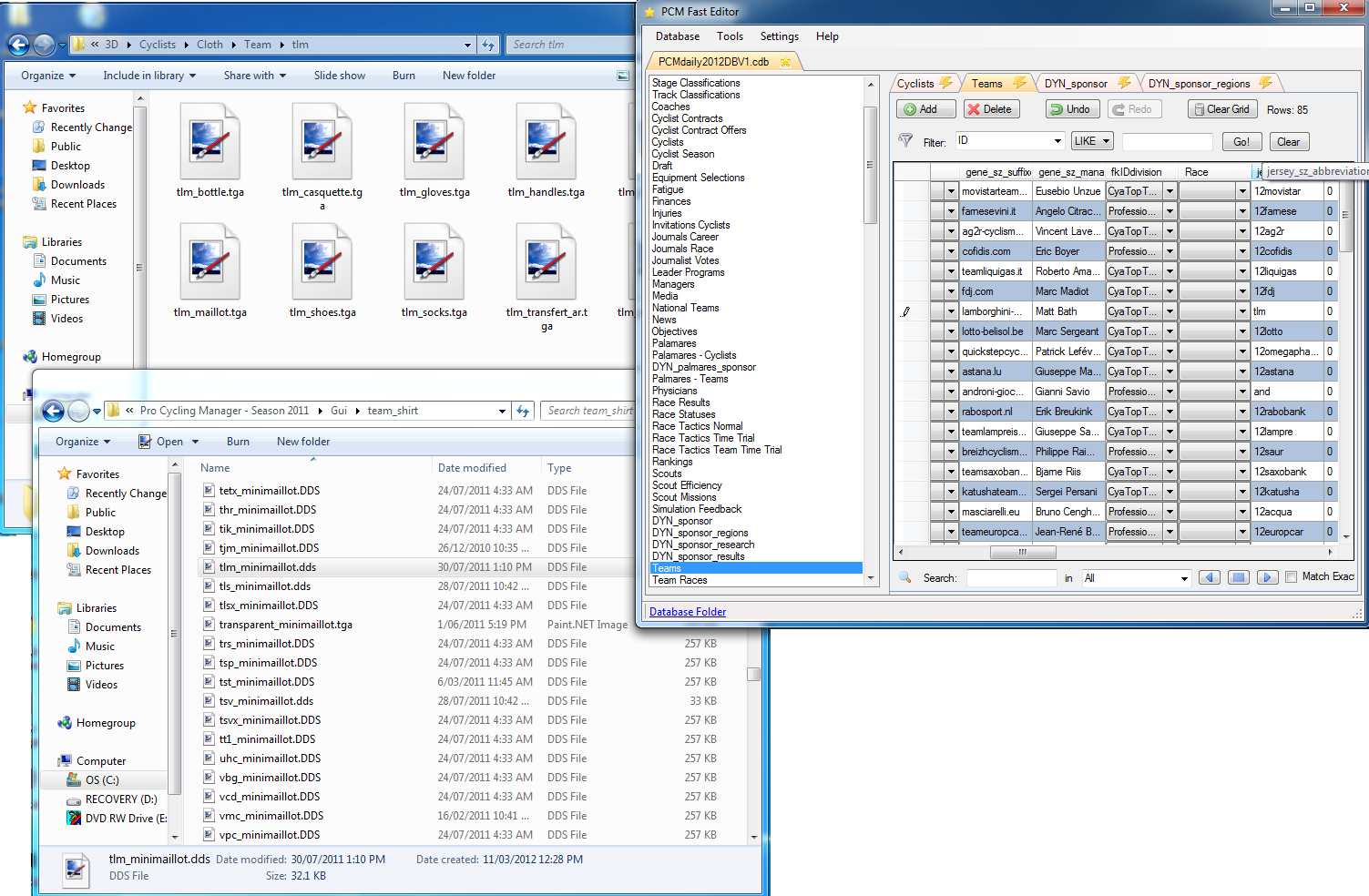The width and height of the screenshot is (1369, 896).
Task: Enable the Match Exact checkbox
Action: coord(1291,577)
